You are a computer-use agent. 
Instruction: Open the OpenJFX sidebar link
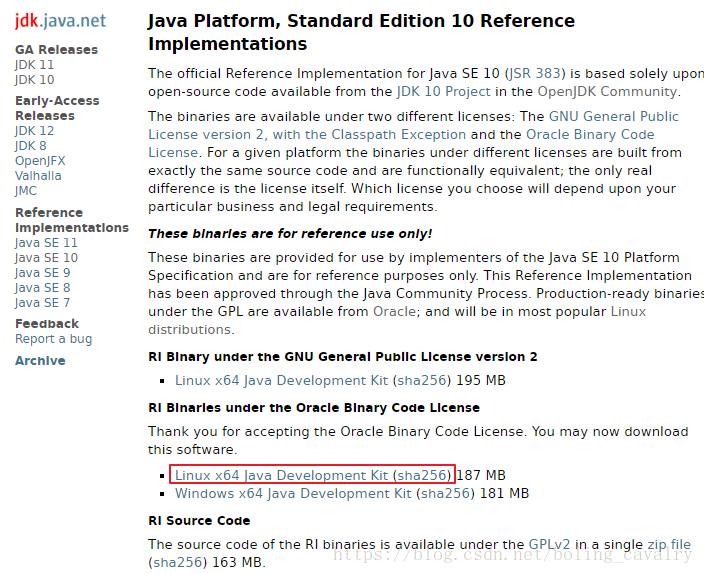(x=40, y=161)
